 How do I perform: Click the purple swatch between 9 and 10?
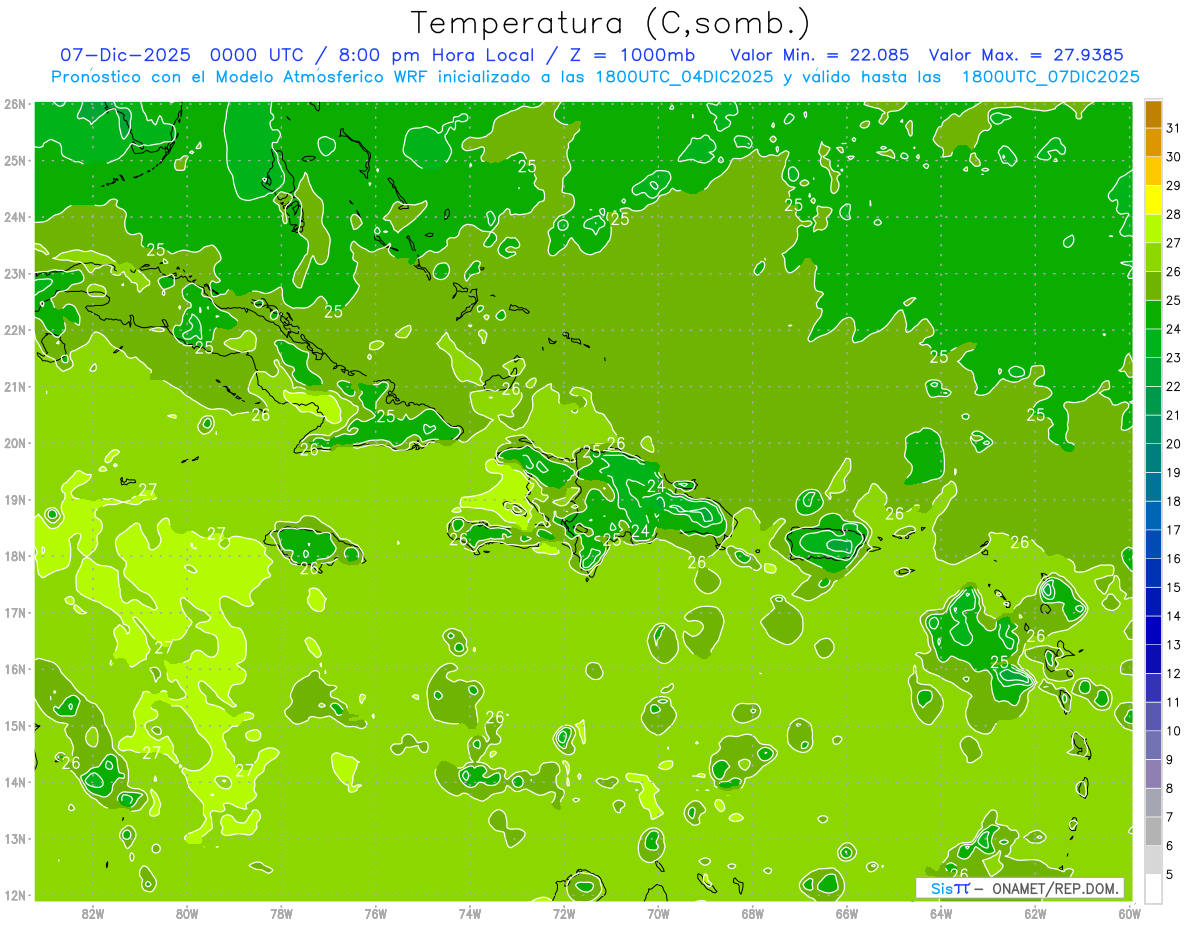coord(1153,746)
